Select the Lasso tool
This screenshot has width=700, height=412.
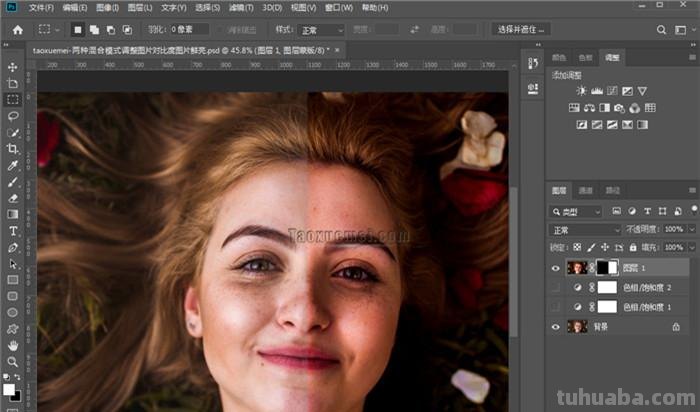[x=13, y=116]
